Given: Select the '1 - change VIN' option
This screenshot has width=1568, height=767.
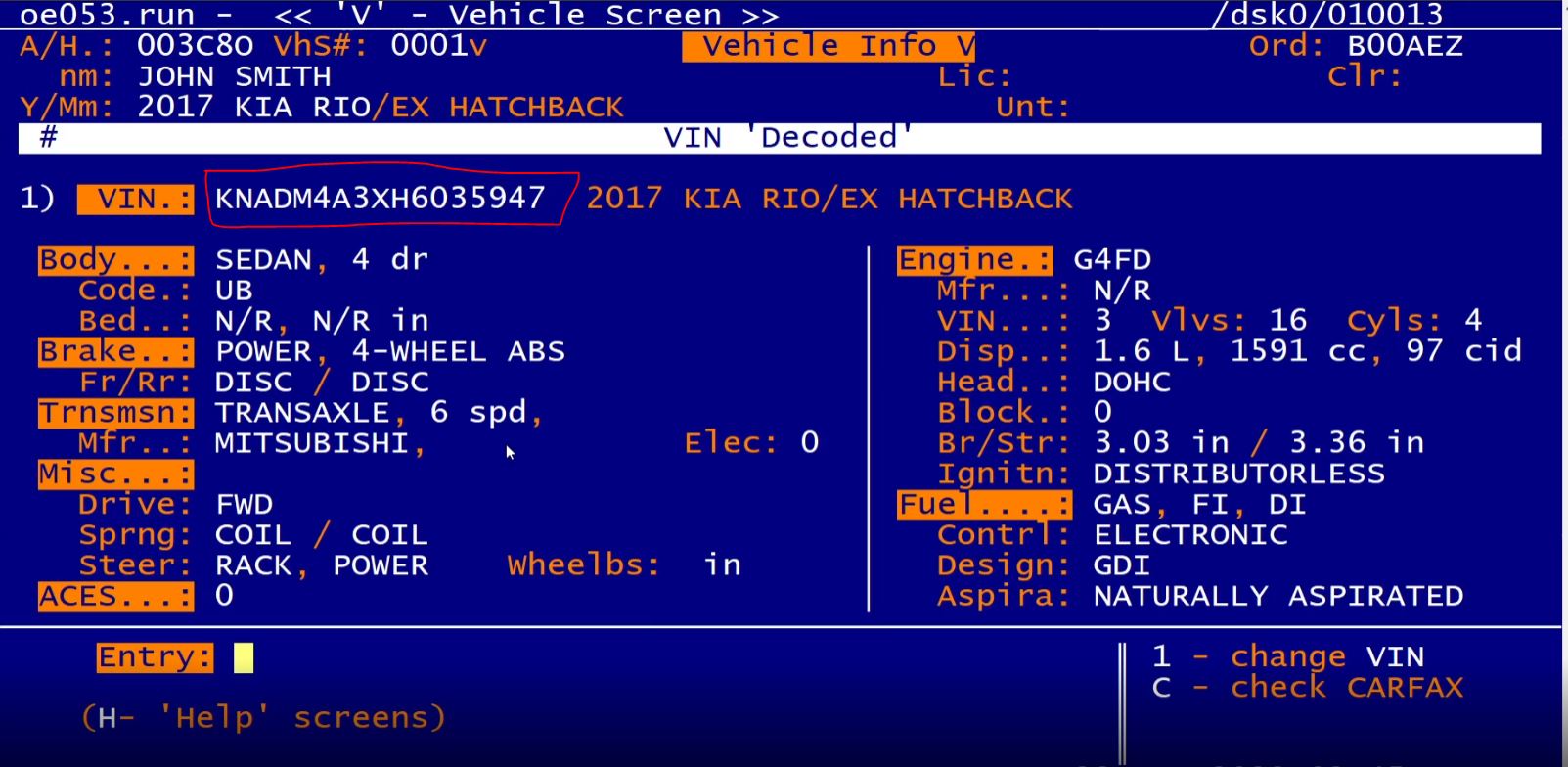Looking at the screenshot, I should [1288, 656].
